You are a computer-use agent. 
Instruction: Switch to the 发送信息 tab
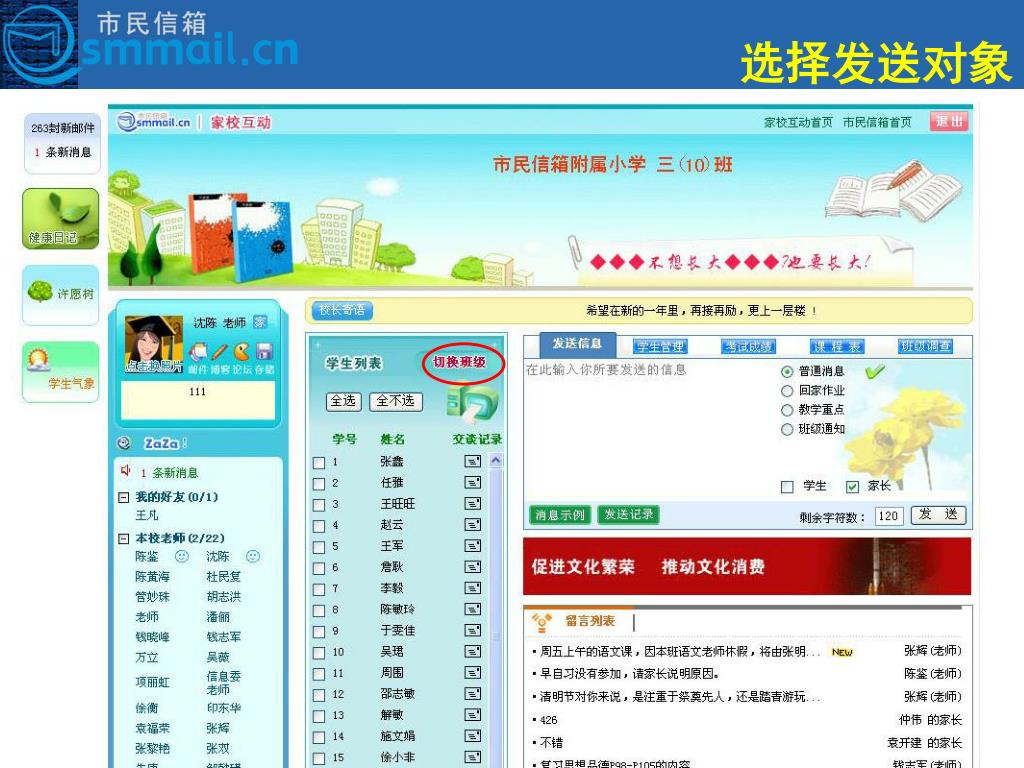click(x=577, y=344)
